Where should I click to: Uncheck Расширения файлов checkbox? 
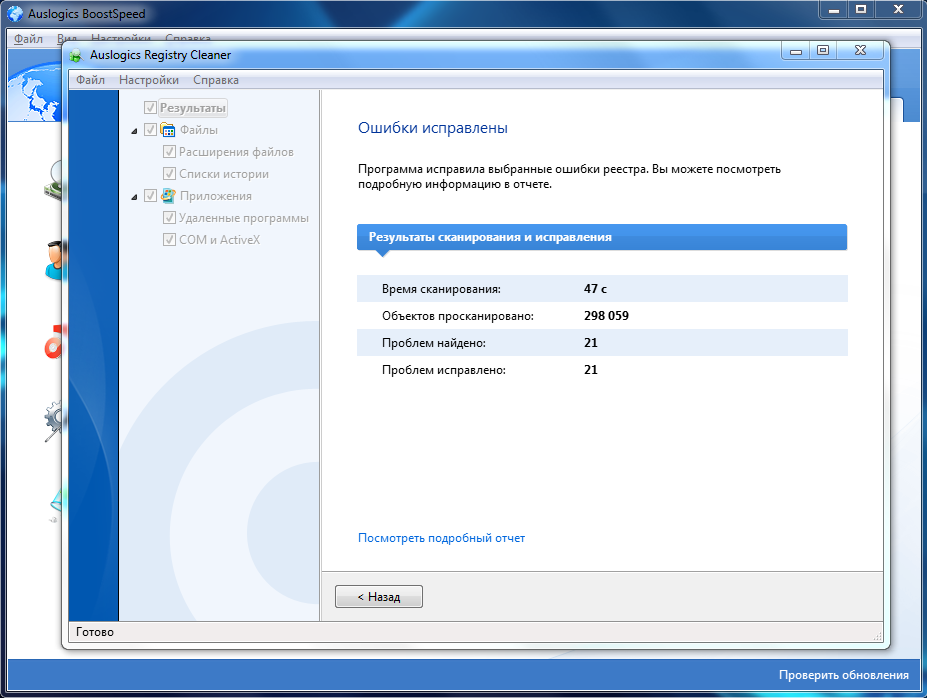point(169,152)
